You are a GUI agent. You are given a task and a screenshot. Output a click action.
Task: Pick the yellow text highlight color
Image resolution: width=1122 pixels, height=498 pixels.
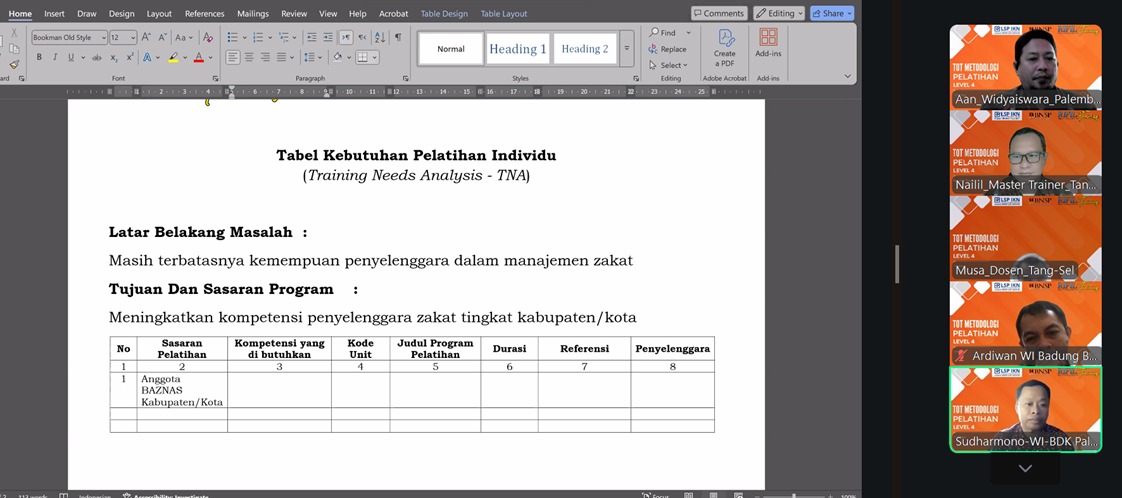tap(174, 58)
